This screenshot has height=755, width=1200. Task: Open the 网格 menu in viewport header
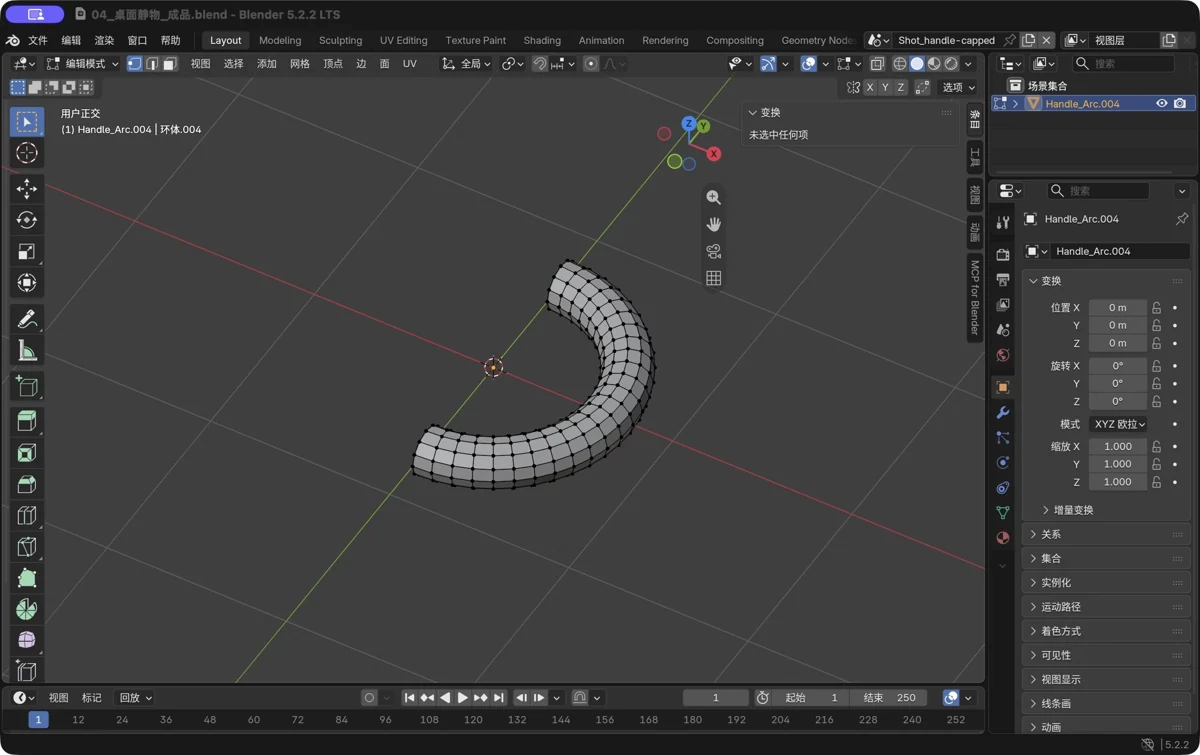pyautogui.click(x=300, y=64)
